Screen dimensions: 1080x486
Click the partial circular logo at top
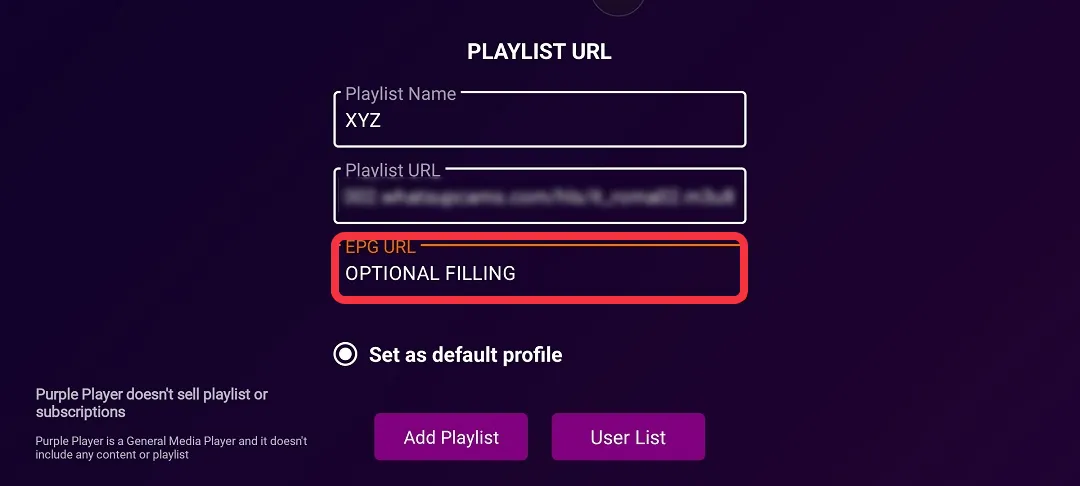click(618, 7)
